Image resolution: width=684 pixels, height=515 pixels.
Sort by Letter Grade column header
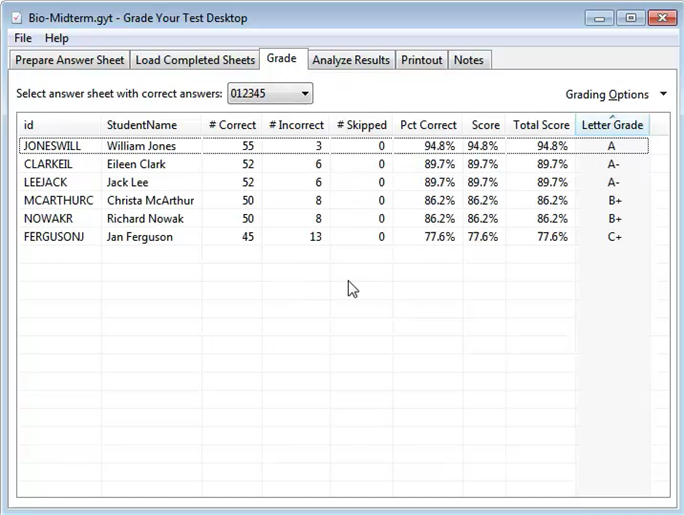612,125
